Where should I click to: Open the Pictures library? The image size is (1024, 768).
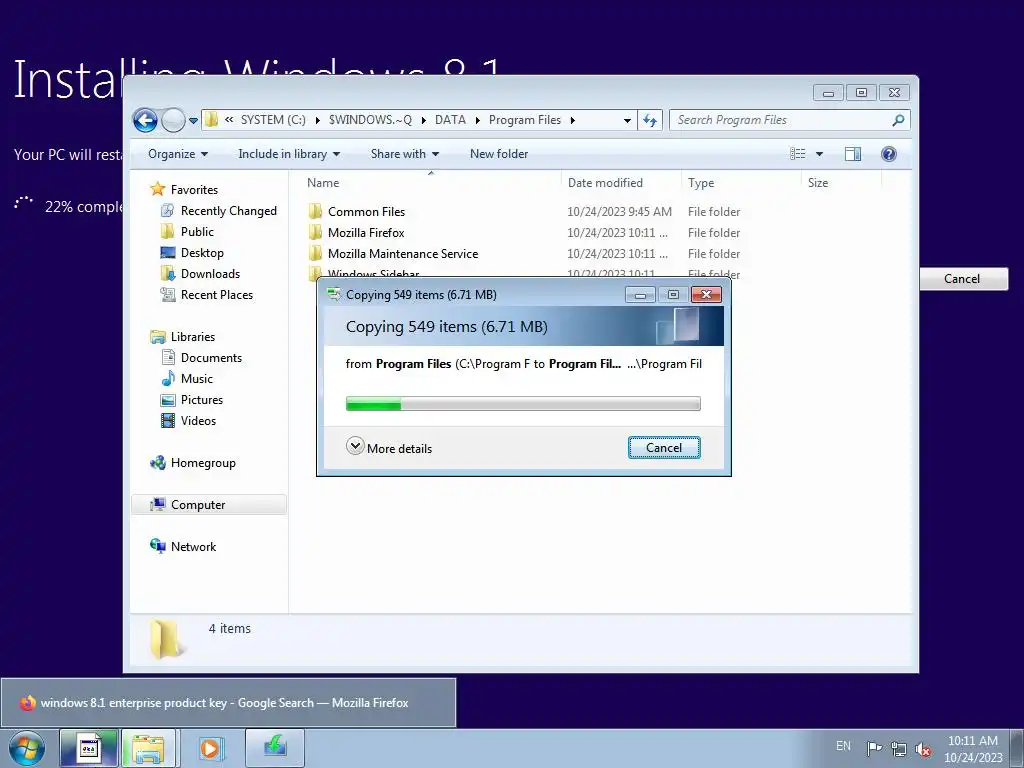[x=201, y=400]
